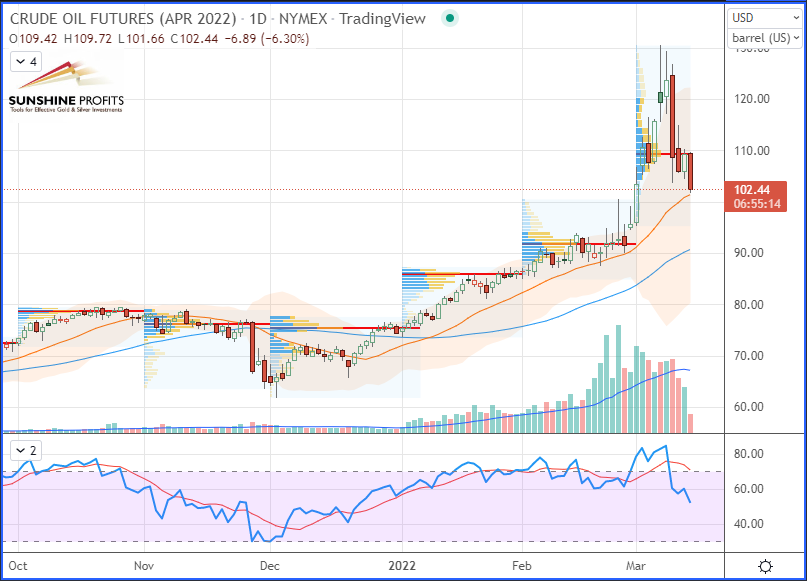Click the 70.00 price axis label
This screenshot has width=807, height=581.
pos(749,356)
